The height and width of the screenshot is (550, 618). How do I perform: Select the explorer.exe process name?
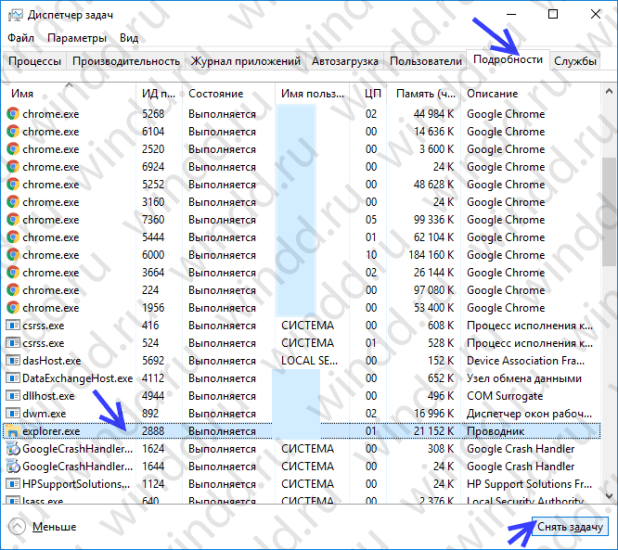coord(51,431)
